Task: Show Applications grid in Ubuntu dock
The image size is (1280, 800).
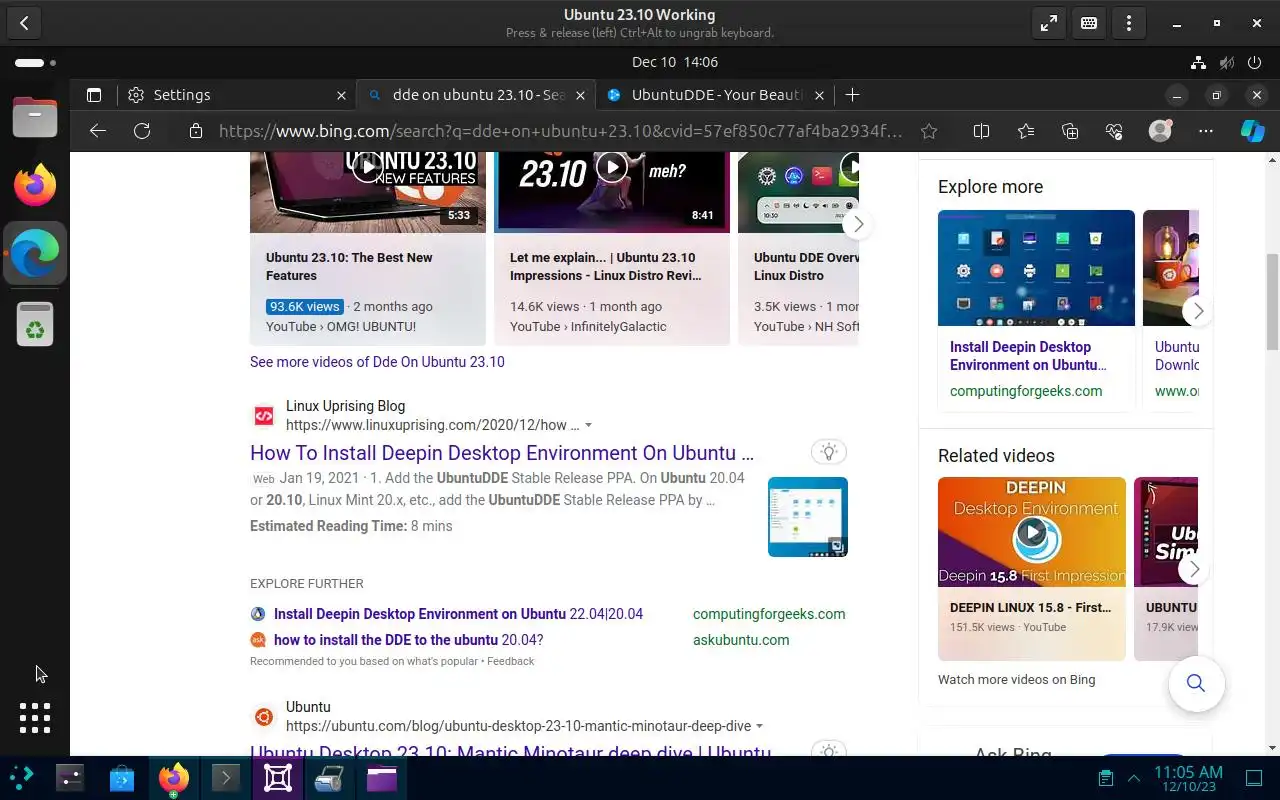Action: coord(35,717)
